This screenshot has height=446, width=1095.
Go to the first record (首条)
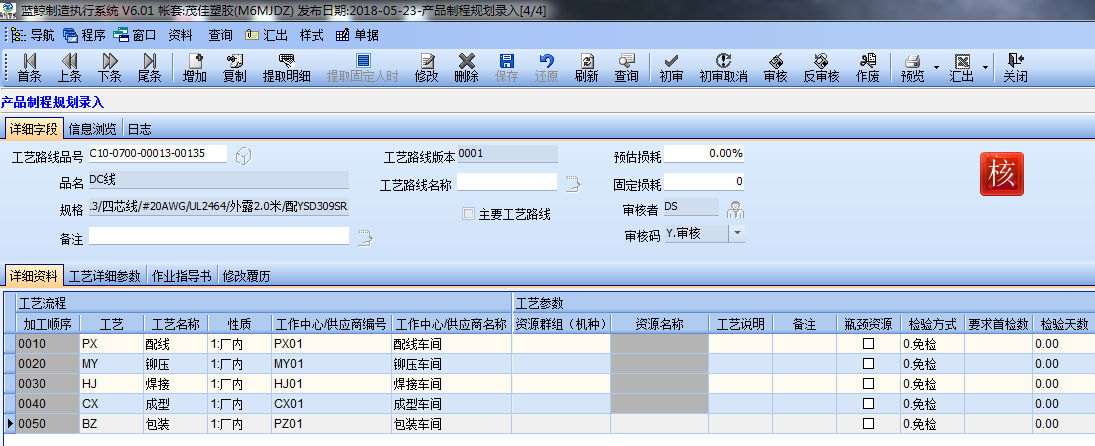29,68
